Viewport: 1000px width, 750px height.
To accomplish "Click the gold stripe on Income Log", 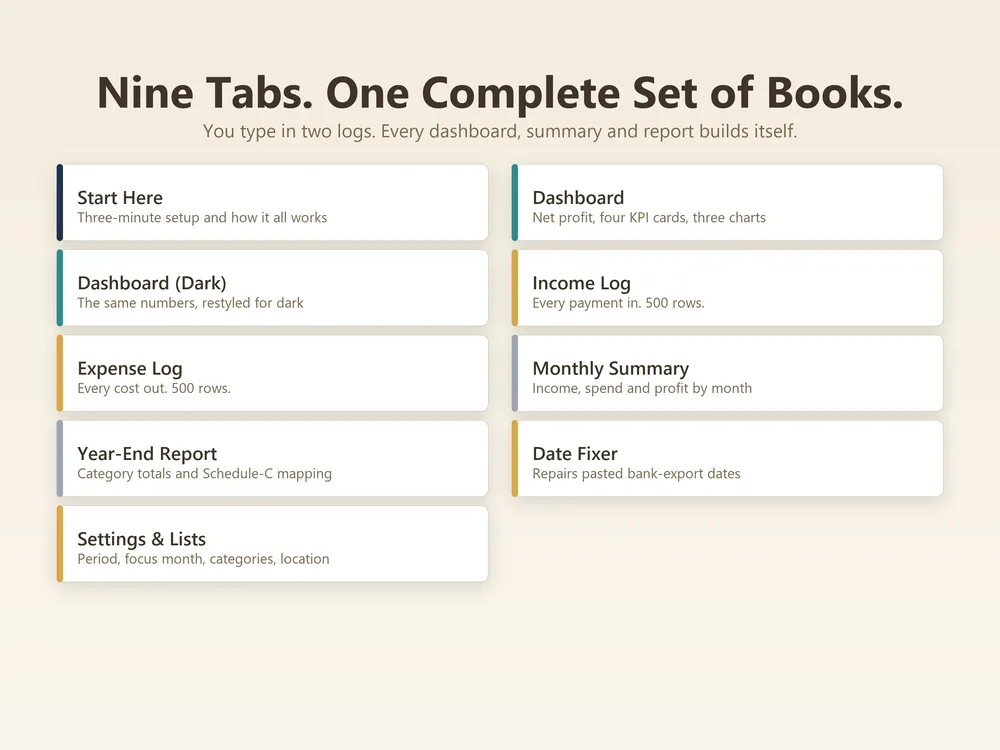I will point(515,288).
